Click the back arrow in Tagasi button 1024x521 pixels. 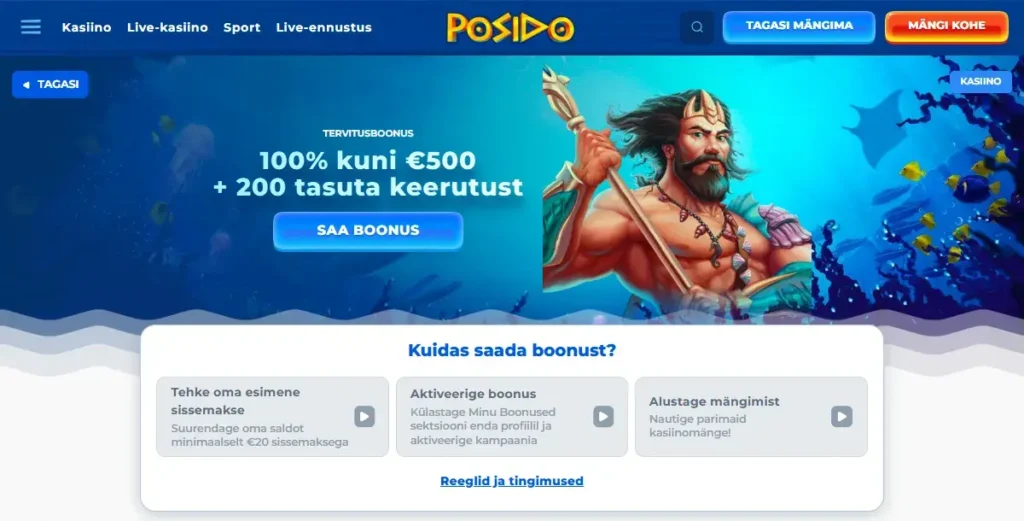[x=26, y=85]
